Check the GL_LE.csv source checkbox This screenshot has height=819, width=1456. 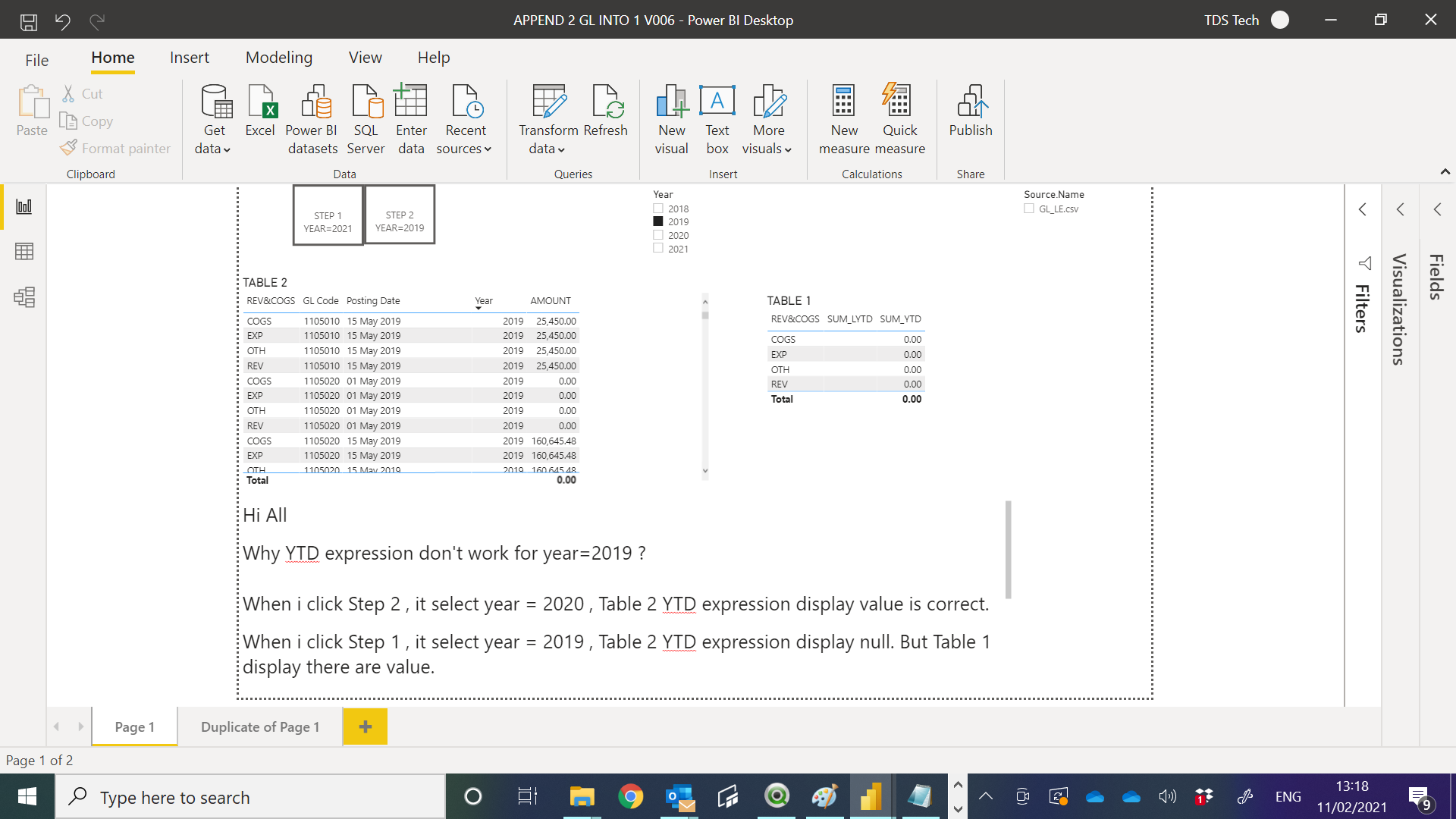1029,209
